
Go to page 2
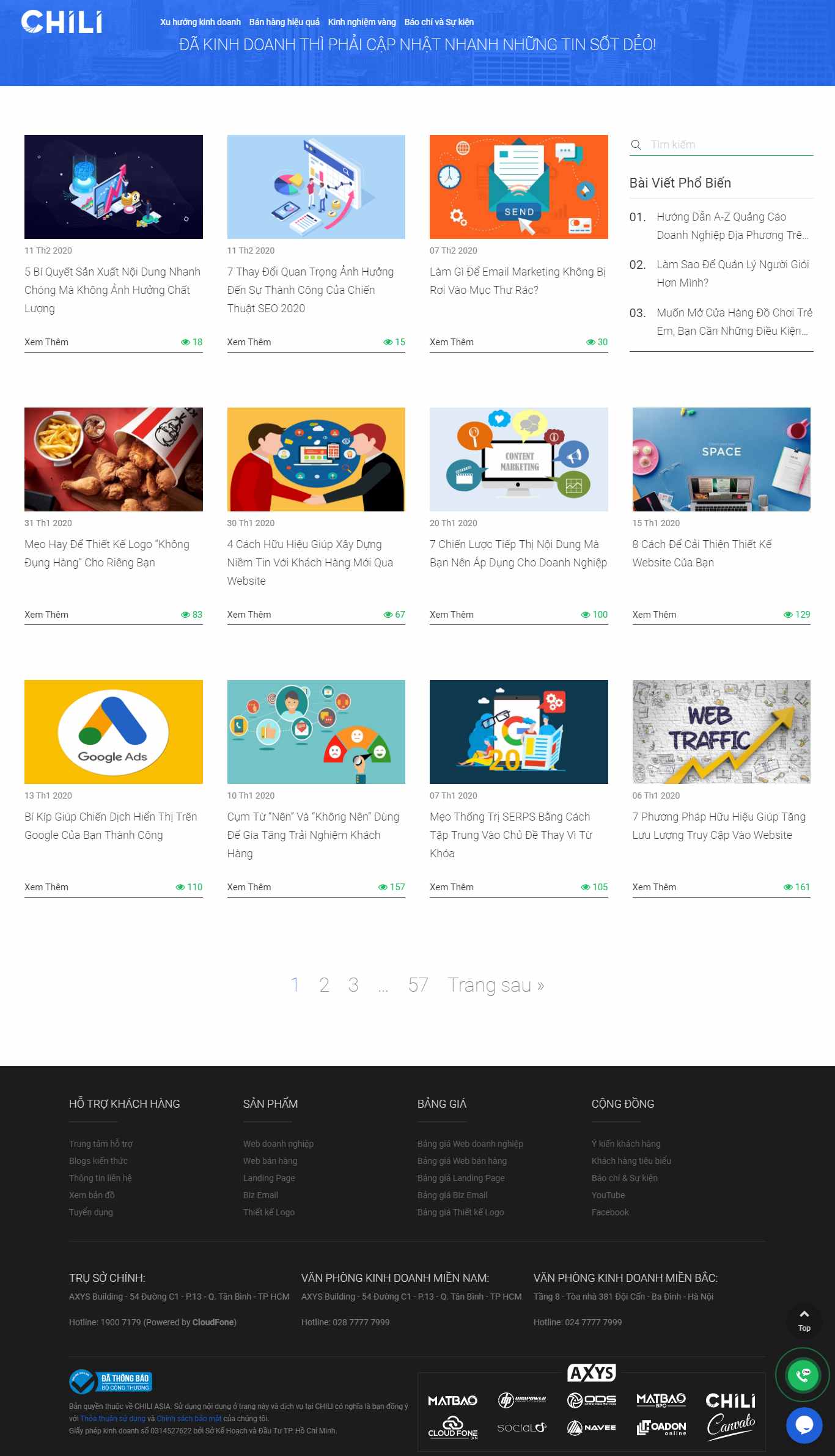pos(324,985)
